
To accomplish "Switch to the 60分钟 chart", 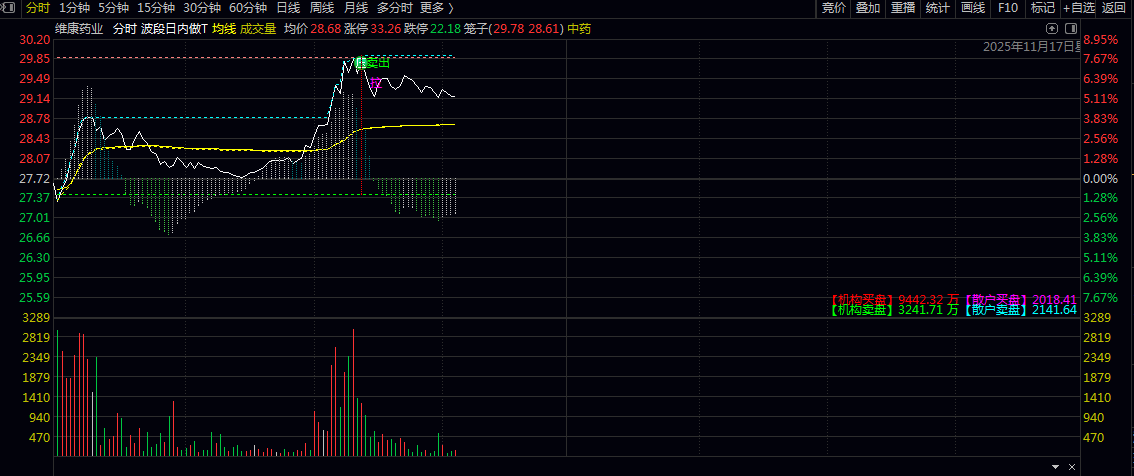I will click(x=247, y=8).
